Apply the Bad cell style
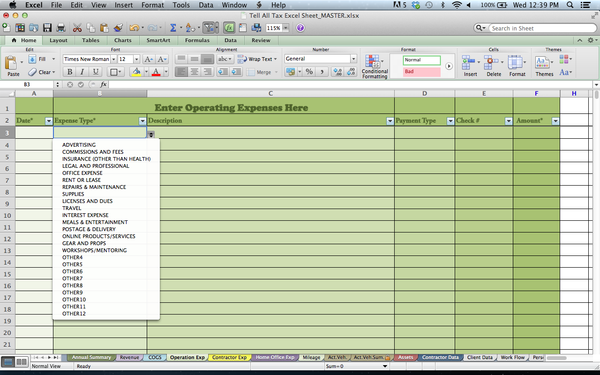600x375 pixels. (x=422, y=72)
